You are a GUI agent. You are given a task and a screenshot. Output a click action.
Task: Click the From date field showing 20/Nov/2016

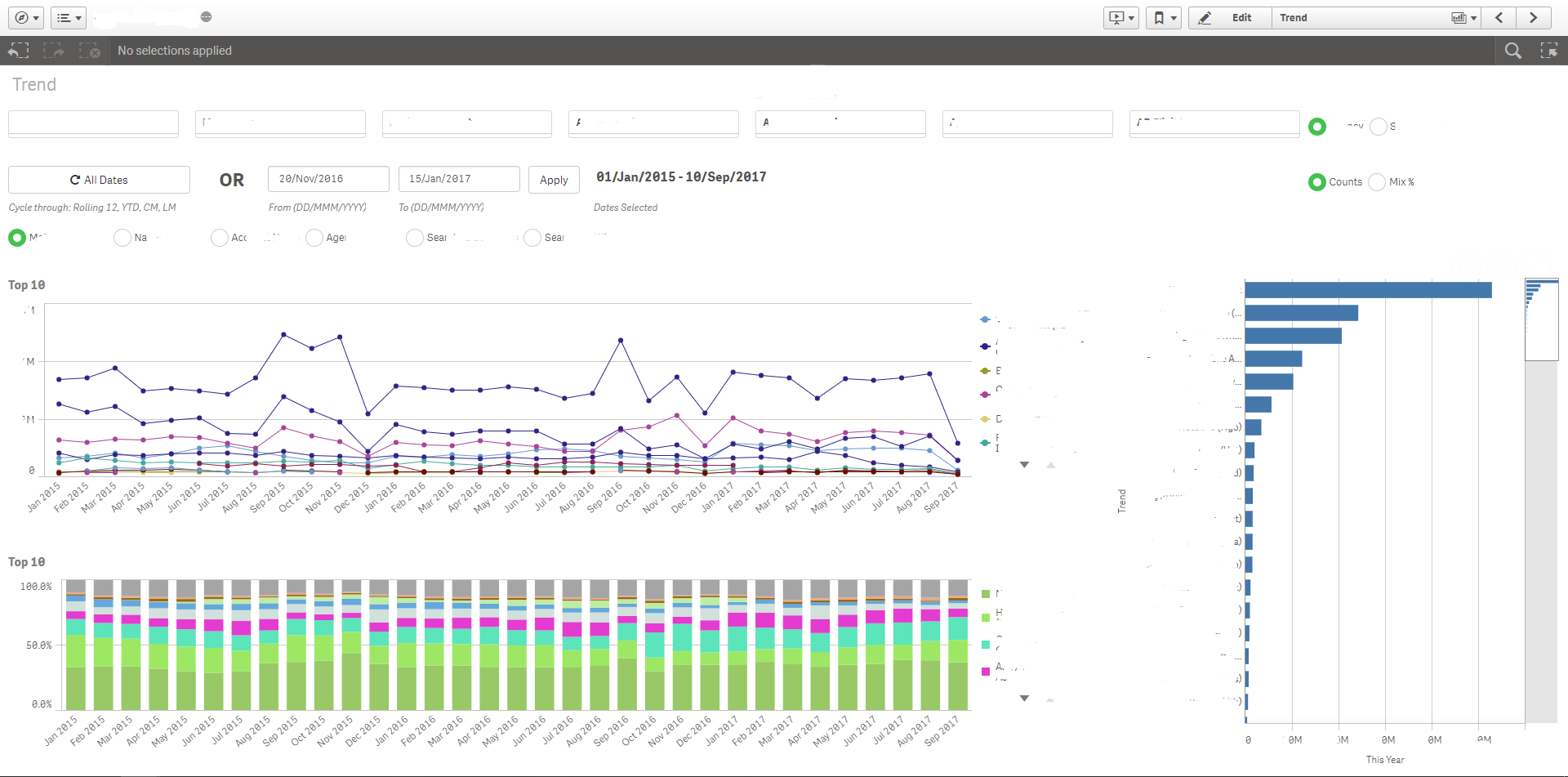328,178
